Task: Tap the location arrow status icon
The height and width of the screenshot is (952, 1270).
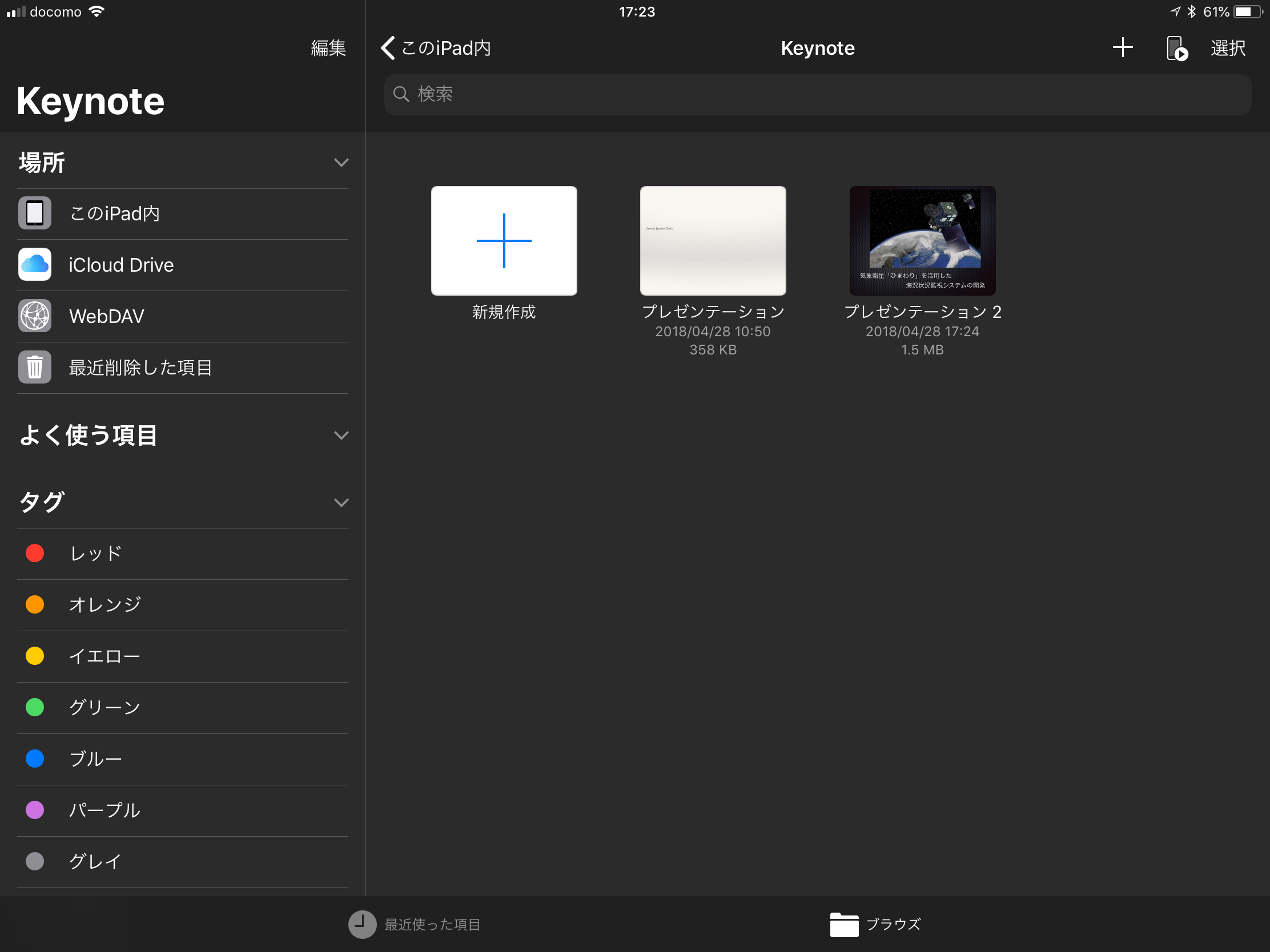Action: click(1175, 11)
